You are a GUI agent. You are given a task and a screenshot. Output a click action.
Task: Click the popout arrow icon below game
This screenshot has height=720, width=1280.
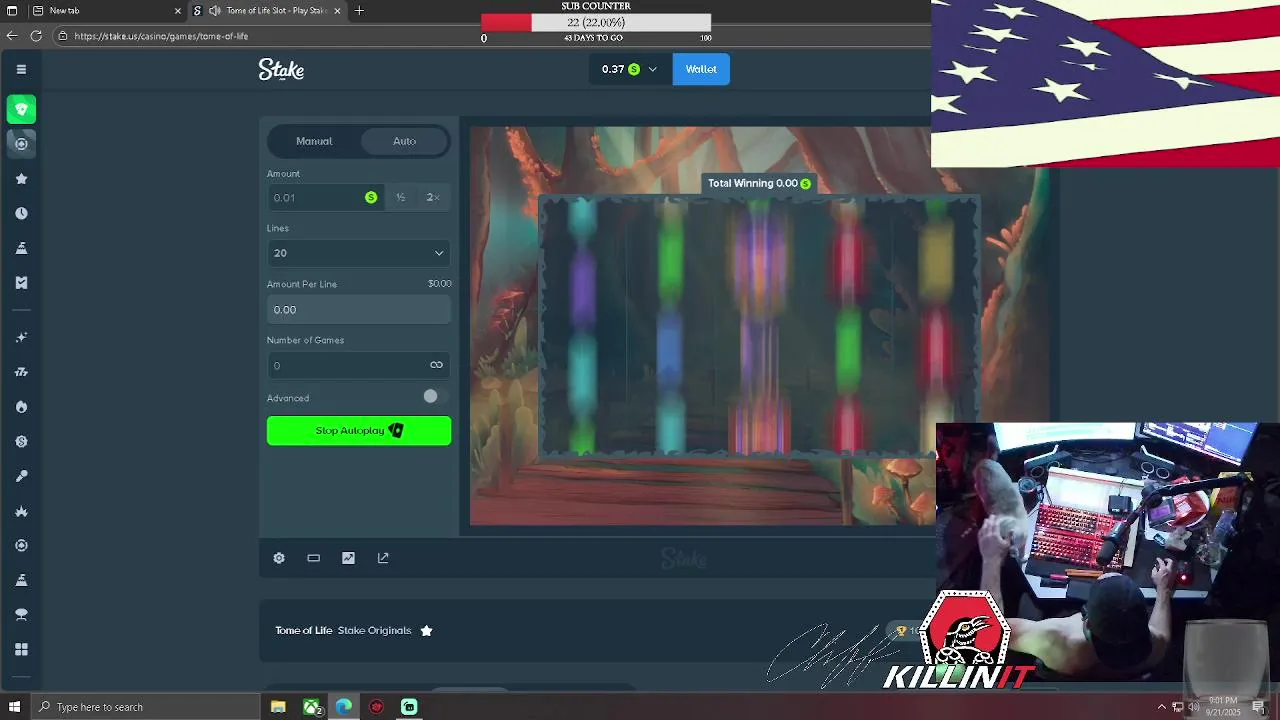(x=383, y=558)
